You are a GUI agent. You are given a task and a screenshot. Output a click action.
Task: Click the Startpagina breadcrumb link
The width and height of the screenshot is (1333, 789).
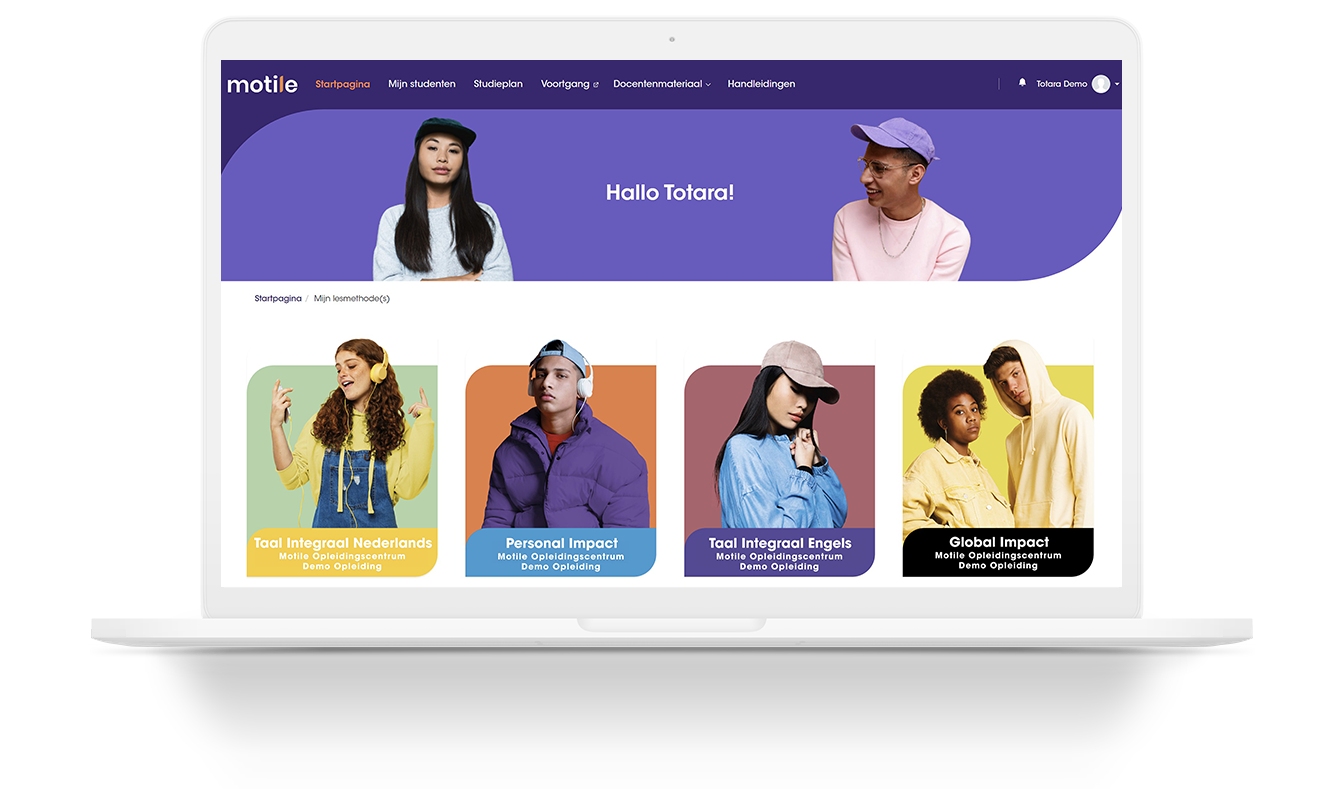click(277, 299)
